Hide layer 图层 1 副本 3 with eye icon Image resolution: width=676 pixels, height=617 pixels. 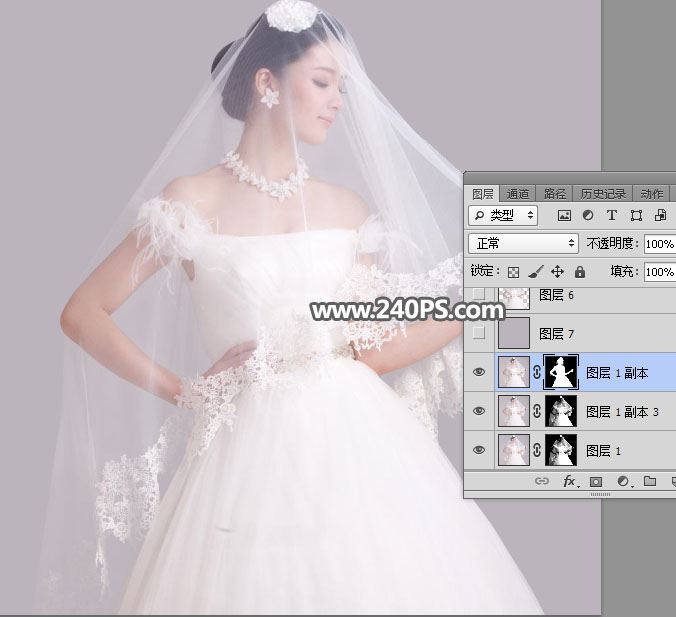(479, 411)
